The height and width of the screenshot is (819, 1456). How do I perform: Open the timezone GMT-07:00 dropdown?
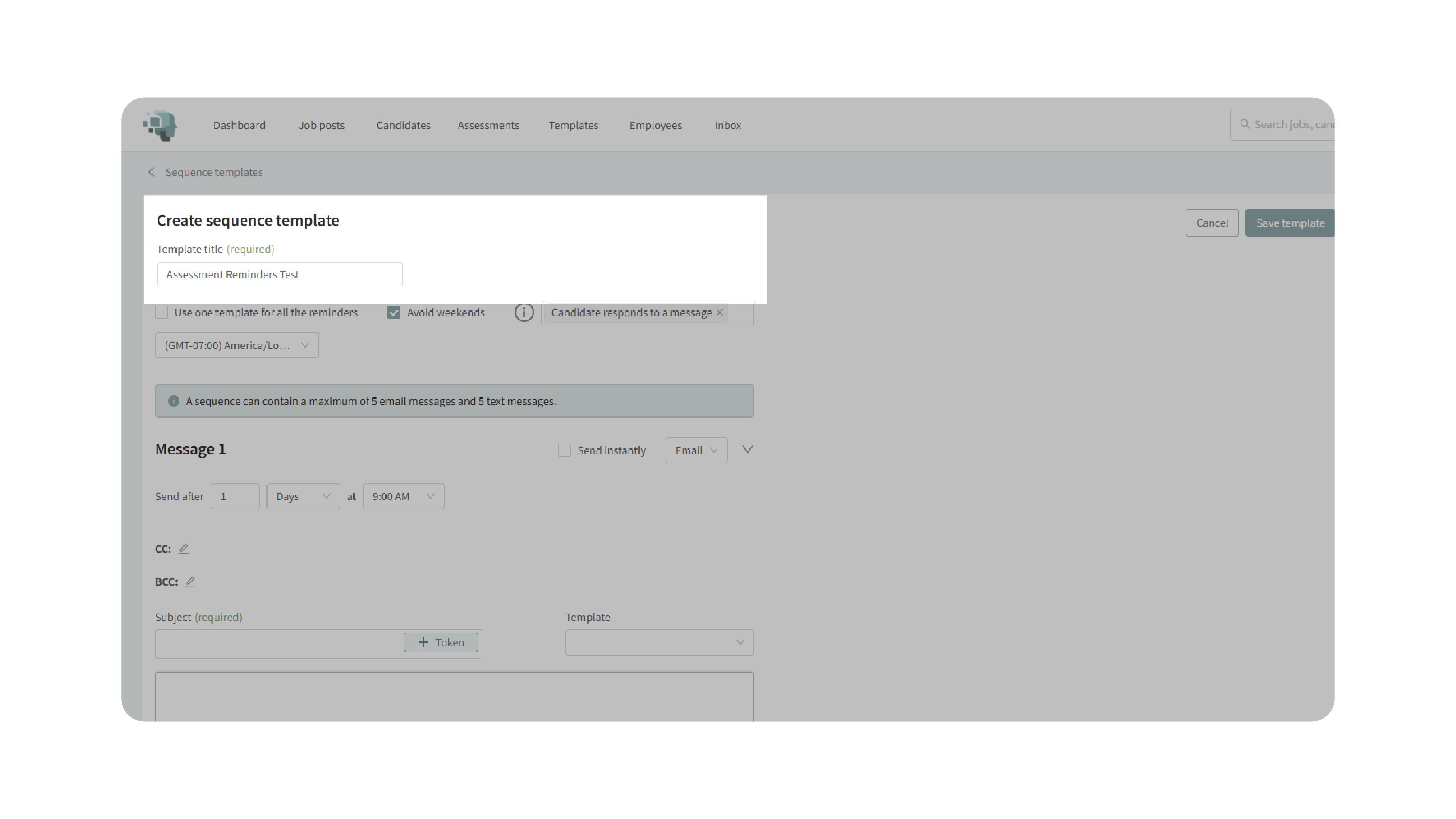(236, 345)
